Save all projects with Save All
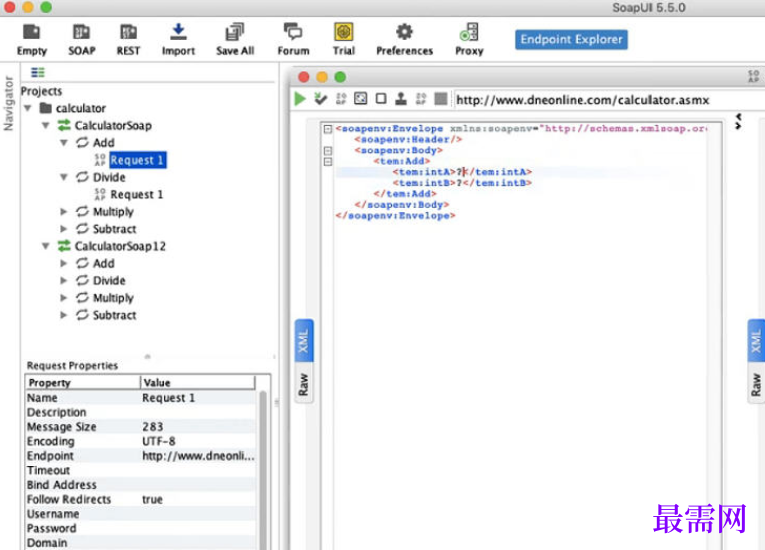The height and width of the screenshot is (550, 765). point(235,39)
